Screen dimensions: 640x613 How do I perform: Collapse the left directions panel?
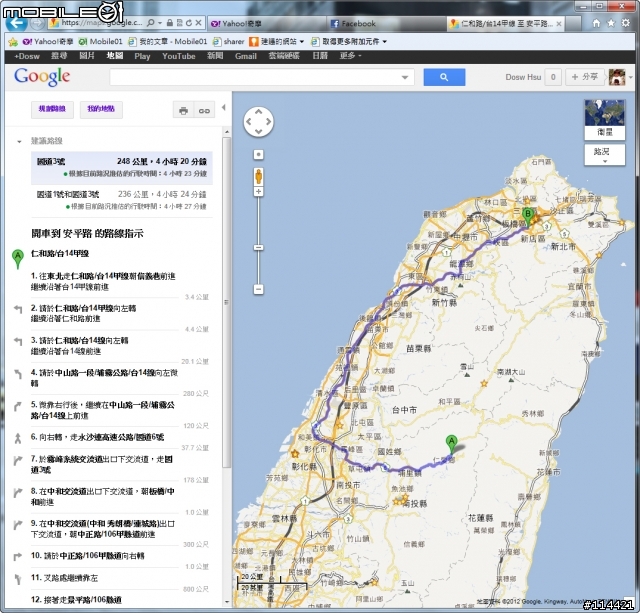[224, 107]
